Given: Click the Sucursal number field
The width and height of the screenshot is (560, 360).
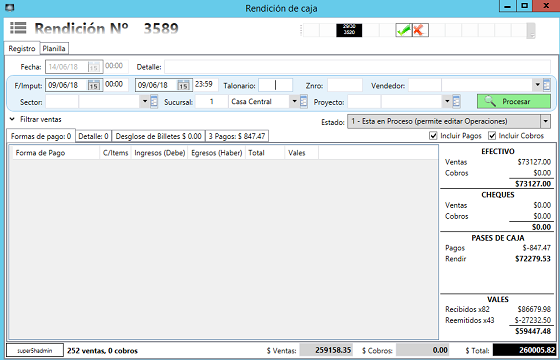Looking at the screenshot, I should tap(211, 102).
